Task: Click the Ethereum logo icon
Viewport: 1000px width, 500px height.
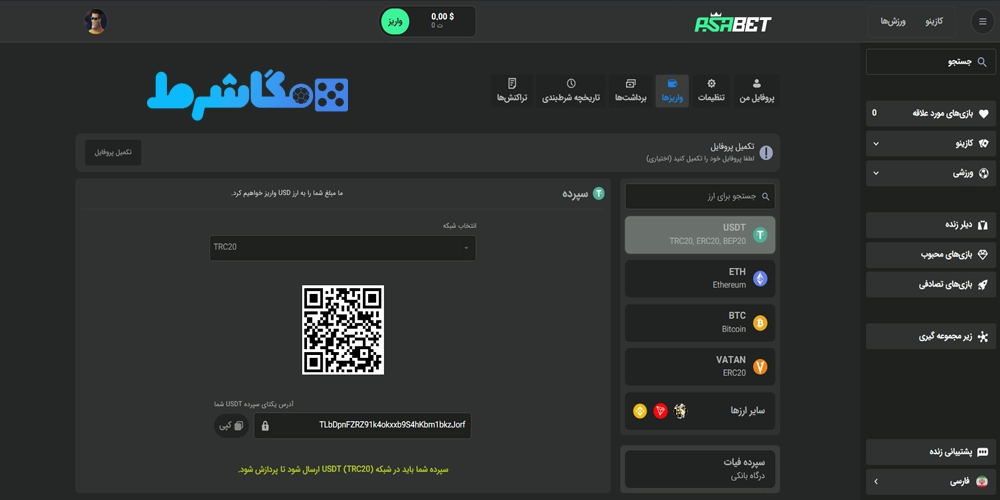Action: point(760,279)
